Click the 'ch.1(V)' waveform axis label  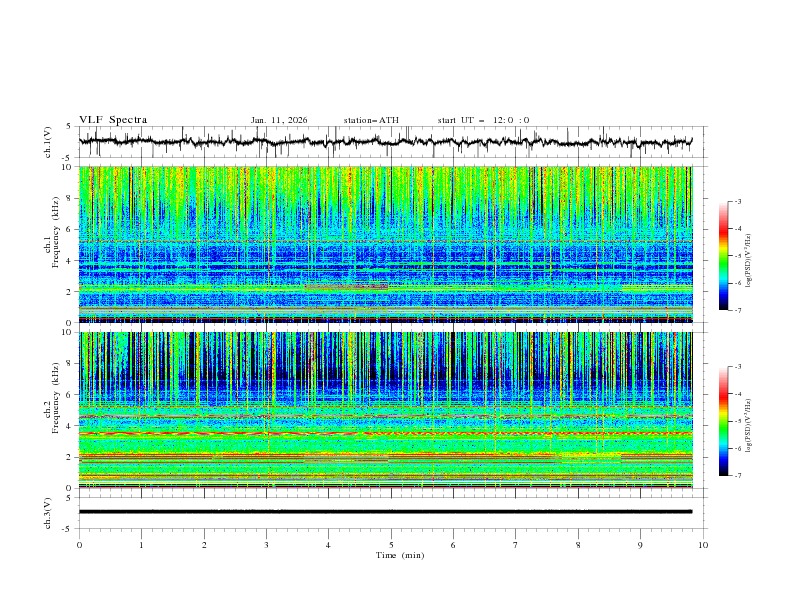(x=48, y=142)
